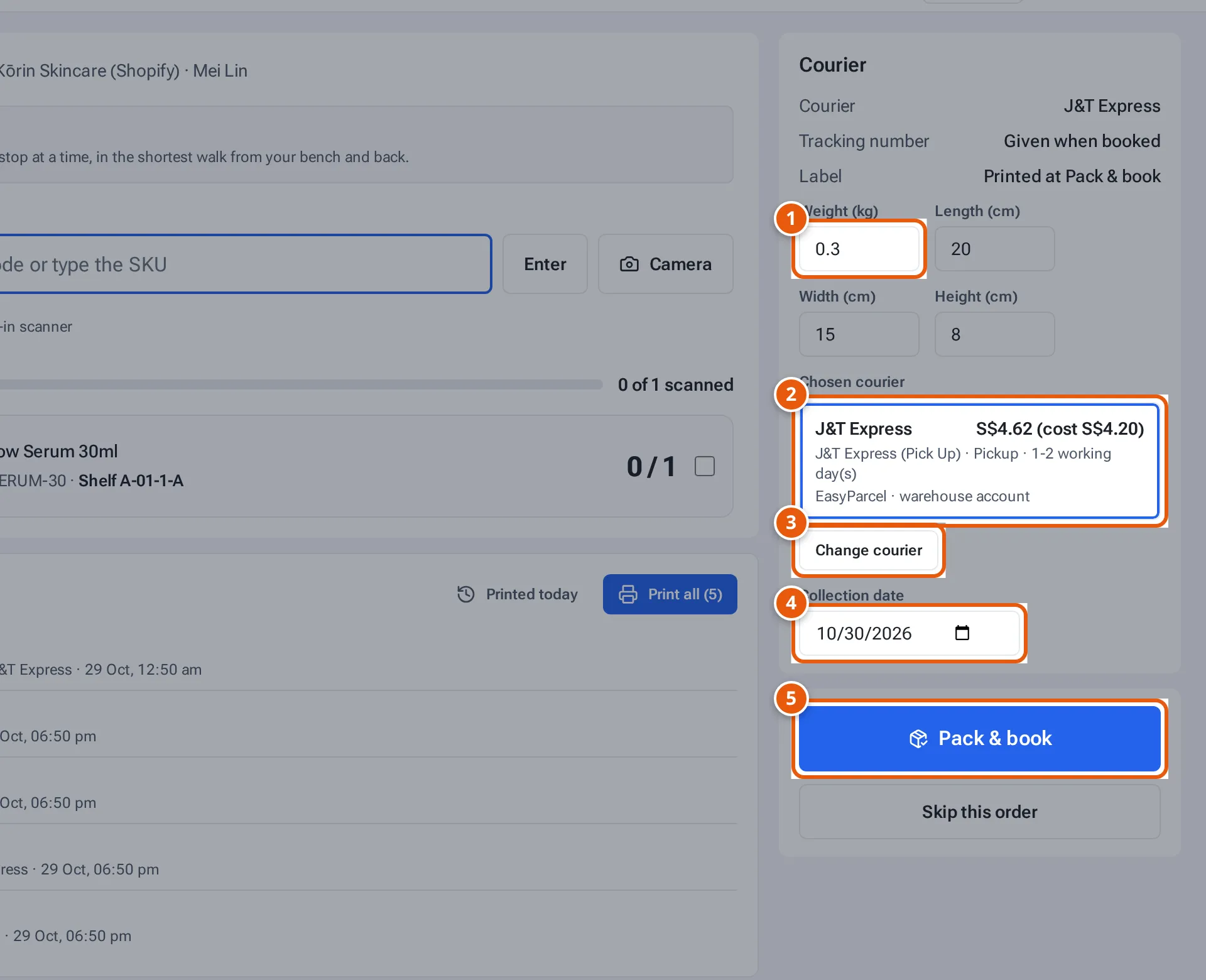1206x980 pixels.
Task: Click 'EasyParcel · warehouse account' text
Action: click(922, 496)
